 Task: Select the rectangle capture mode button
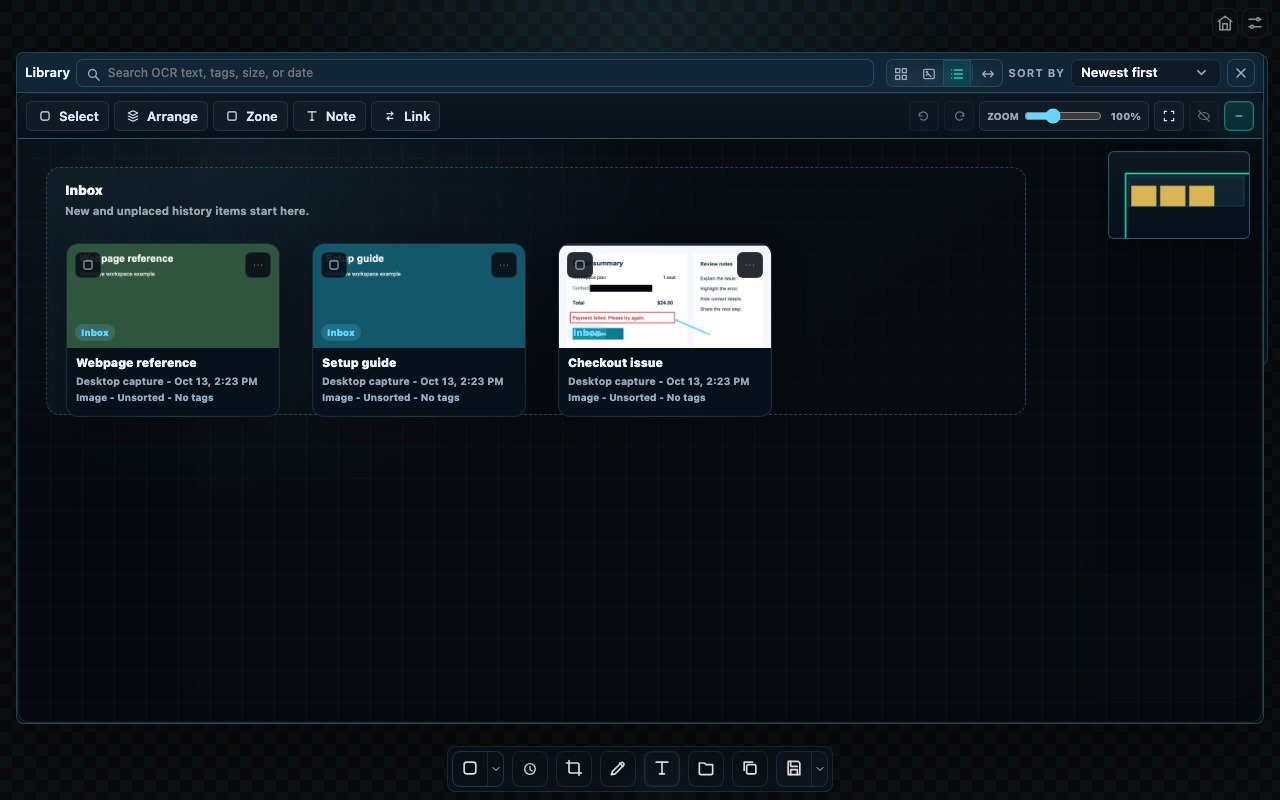point(470,768)
